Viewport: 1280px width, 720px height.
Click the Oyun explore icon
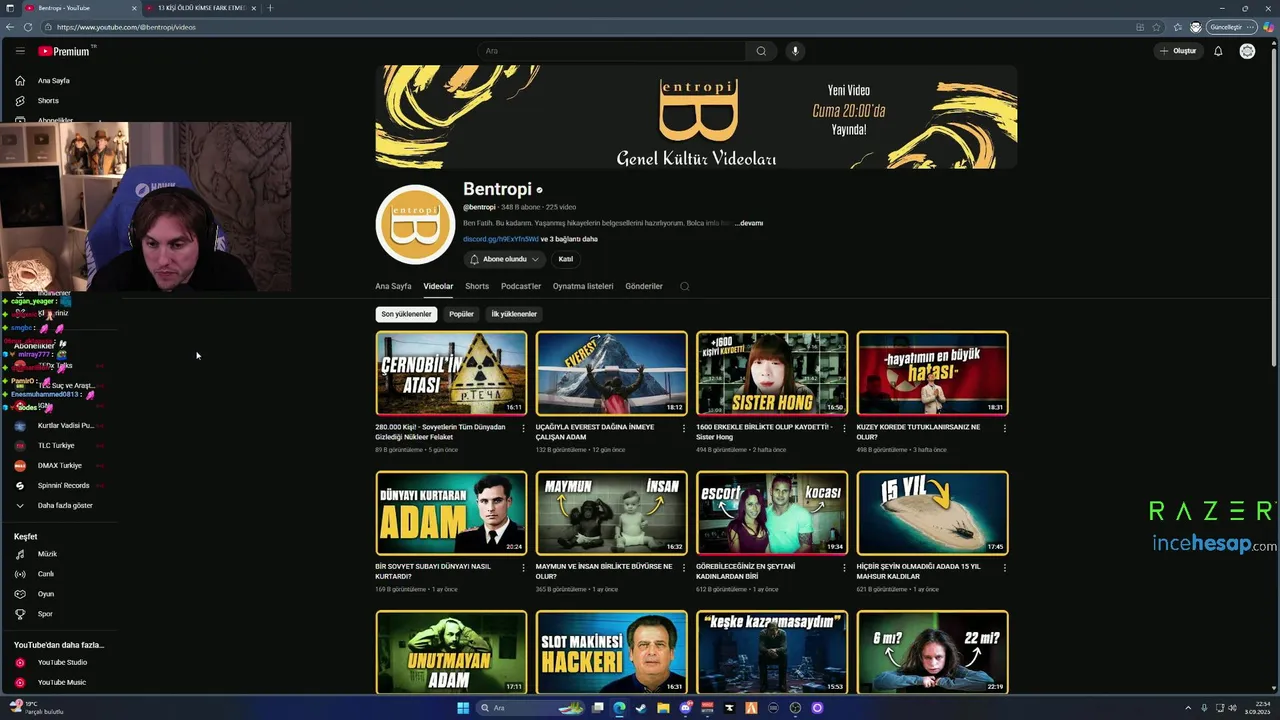pos(20,594)
